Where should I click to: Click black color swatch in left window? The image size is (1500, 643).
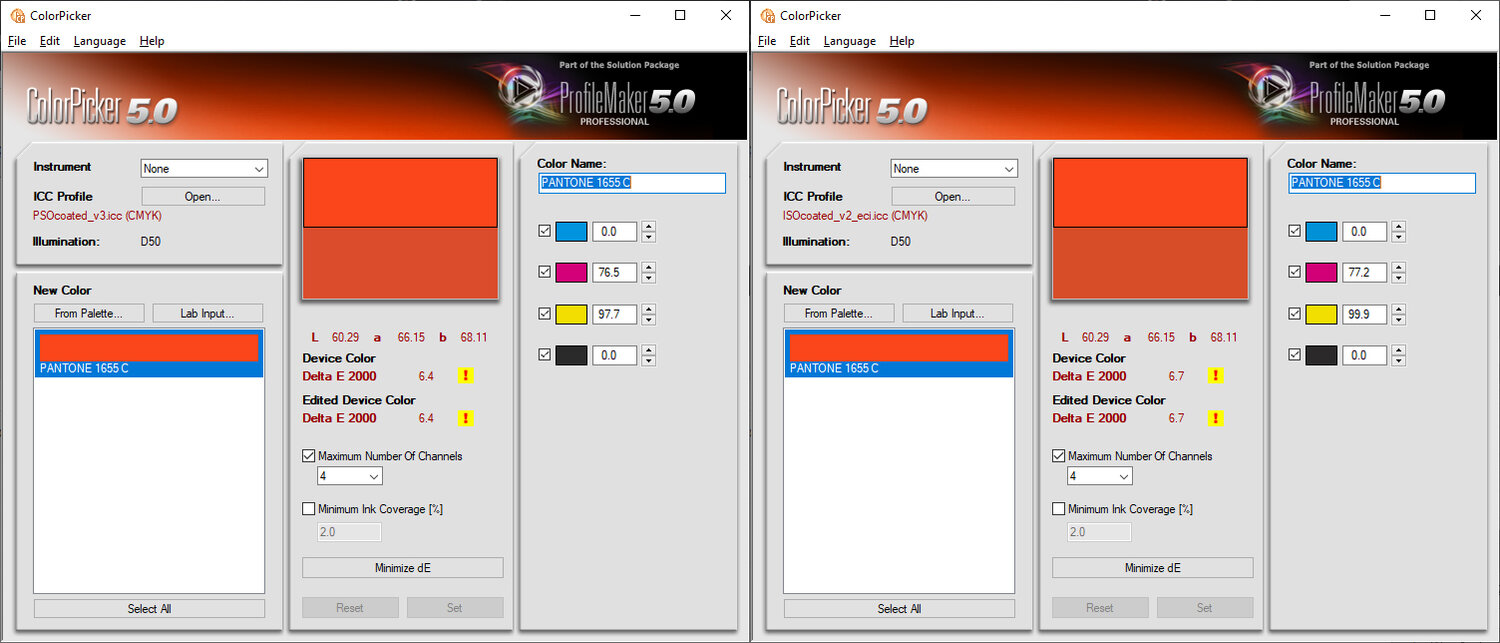tap(571, 355)
